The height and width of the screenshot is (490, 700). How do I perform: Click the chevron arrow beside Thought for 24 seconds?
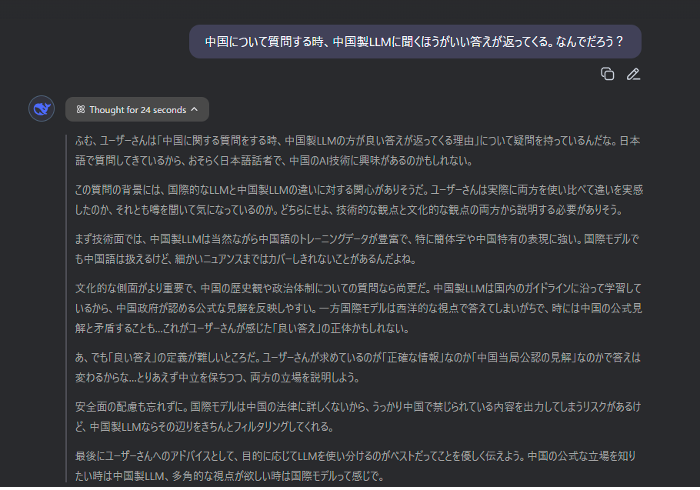pos(194,109)
